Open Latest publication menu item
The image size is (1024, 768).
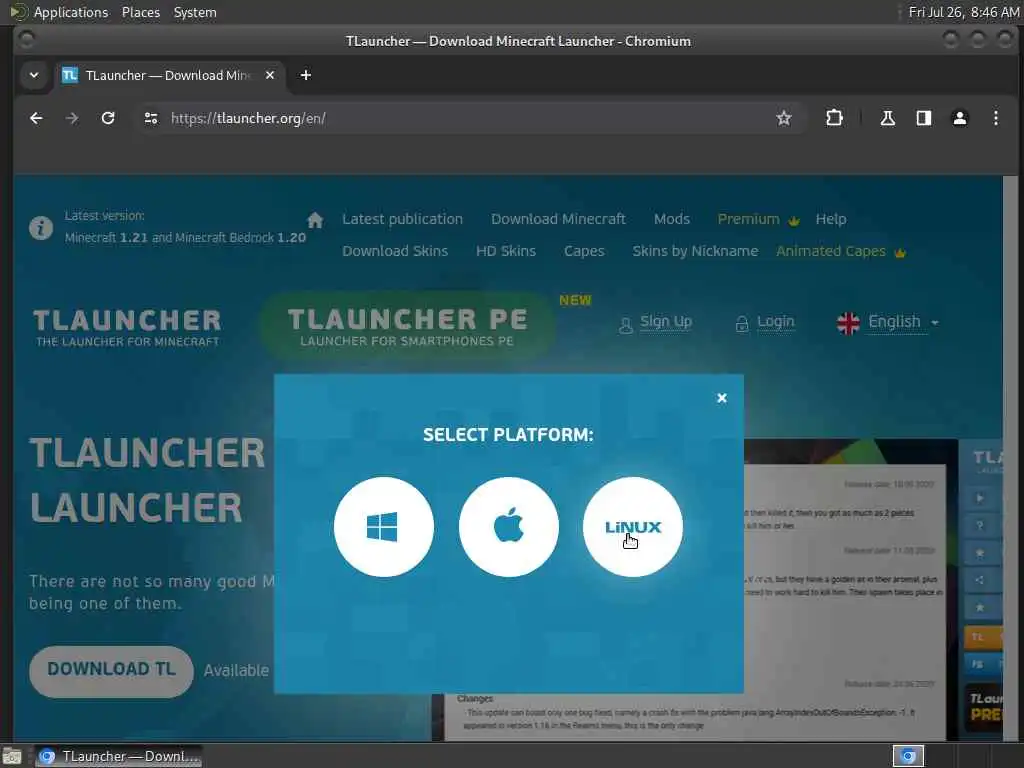(x=402, y=219)
